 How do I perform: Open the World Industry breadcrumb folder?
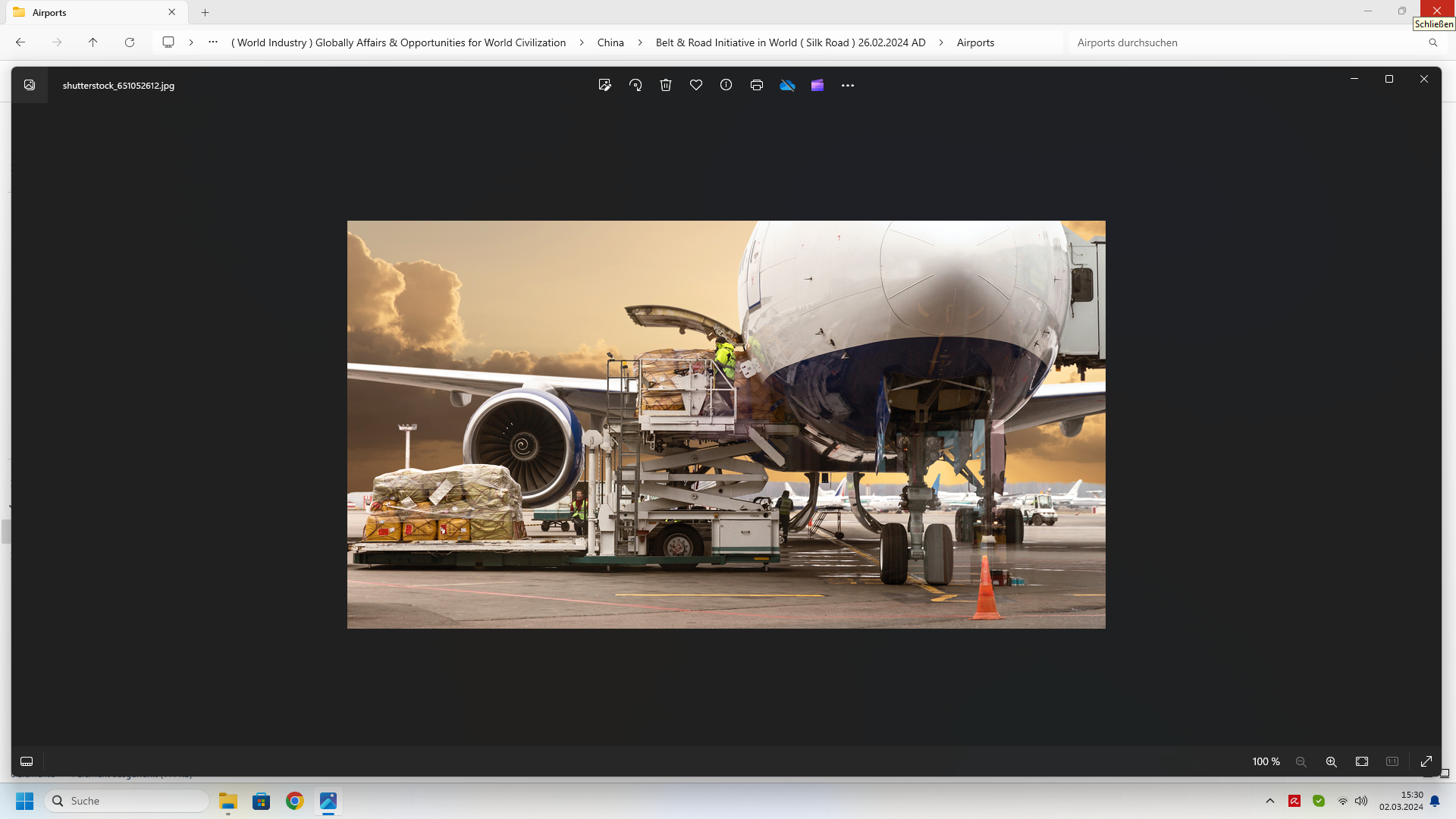click(399, 42)
